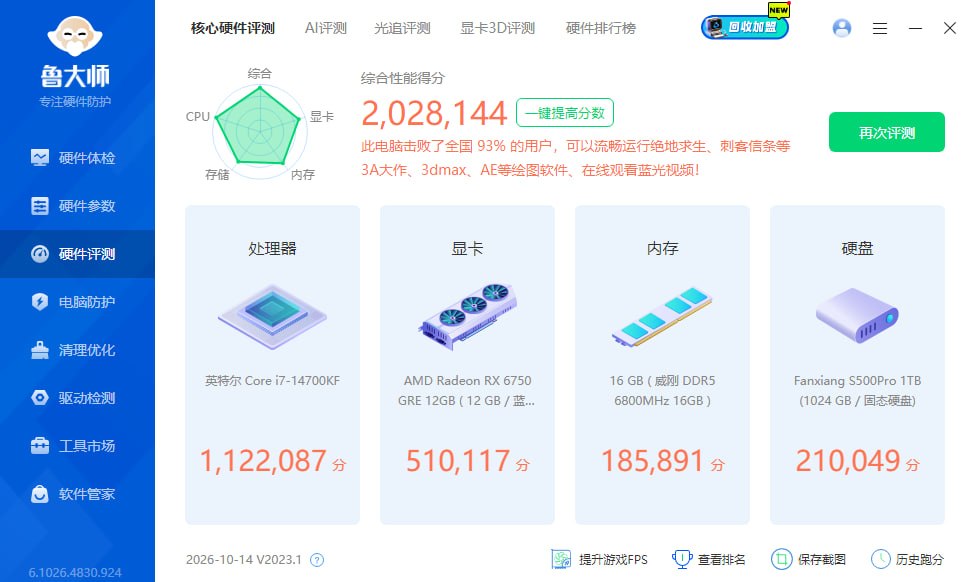The image size is (969, 582).
Task: Open the user account avatar icon
Action: 842,28
